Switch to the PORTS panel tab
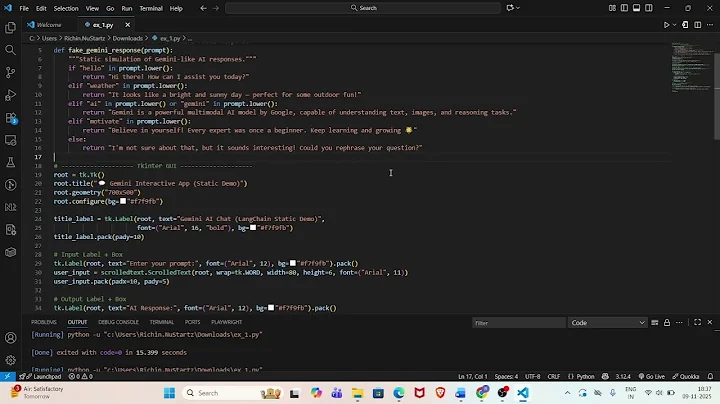 click(x=192, y=322)
